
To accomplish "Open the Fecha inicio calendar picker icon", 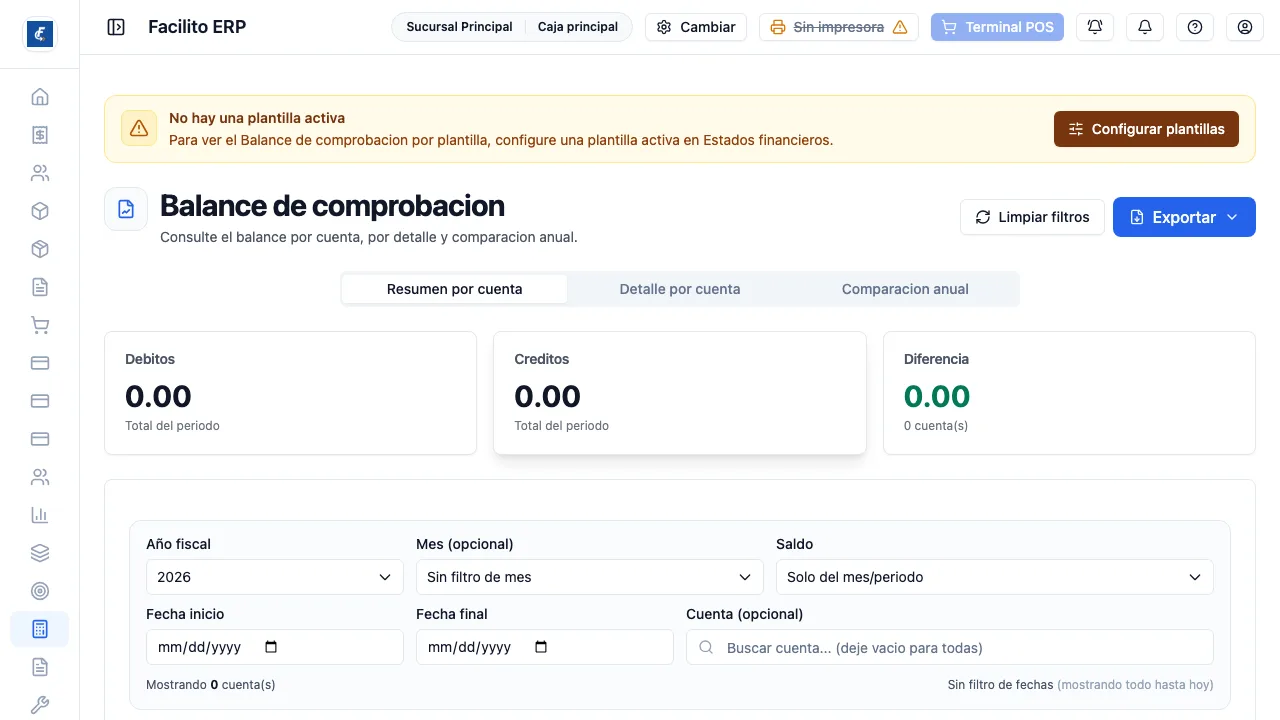I will coord(271,647).
